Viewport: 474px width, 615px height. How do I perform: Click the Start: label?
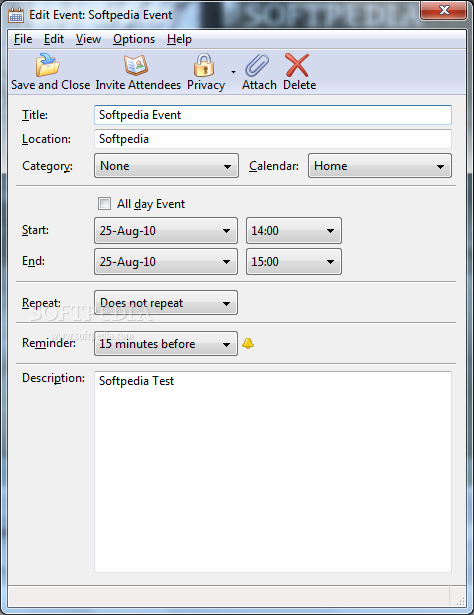(x=35, y=230)
